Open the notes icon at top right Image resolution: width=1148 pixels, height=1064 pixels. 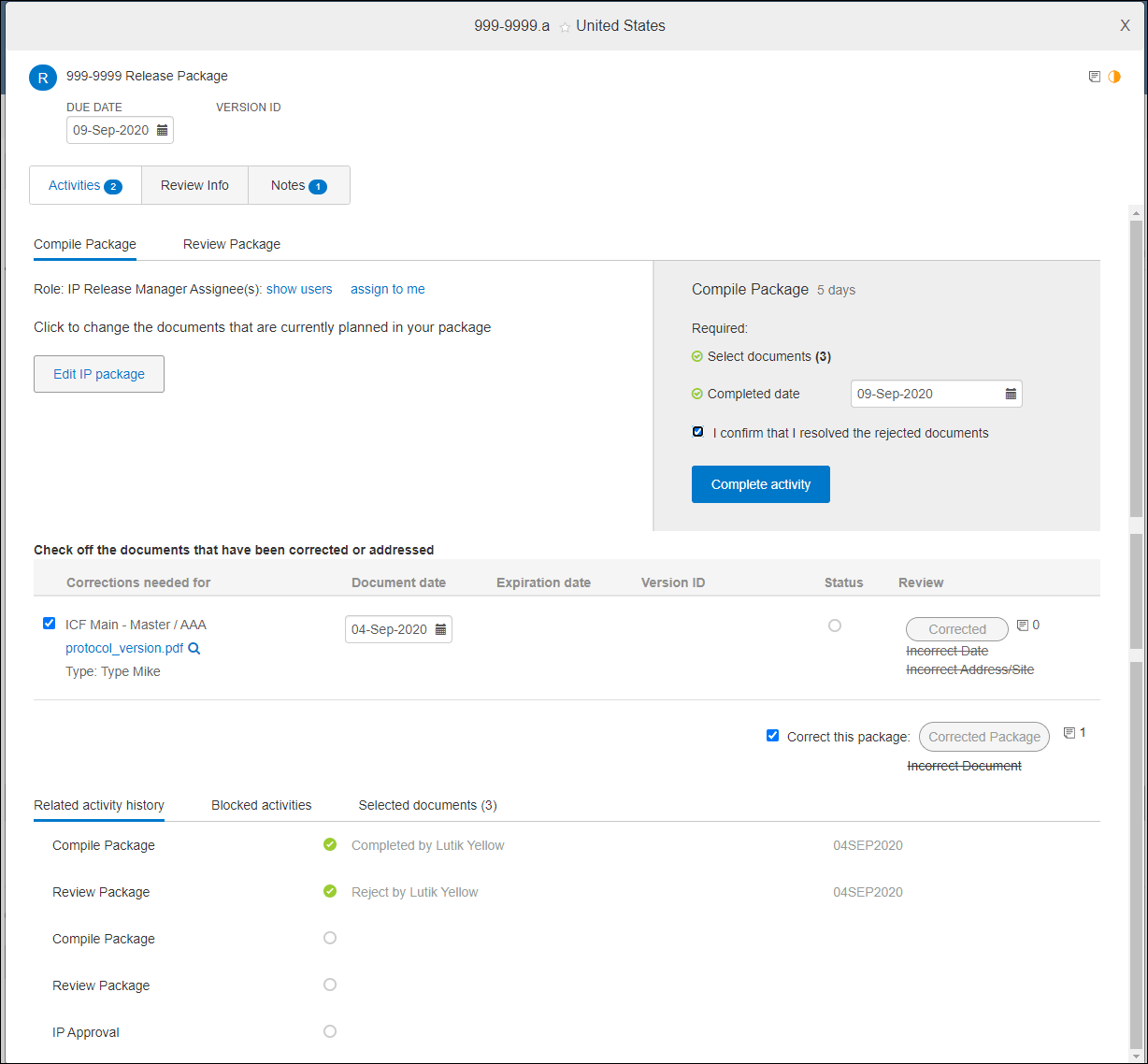tap(1095, 77)
